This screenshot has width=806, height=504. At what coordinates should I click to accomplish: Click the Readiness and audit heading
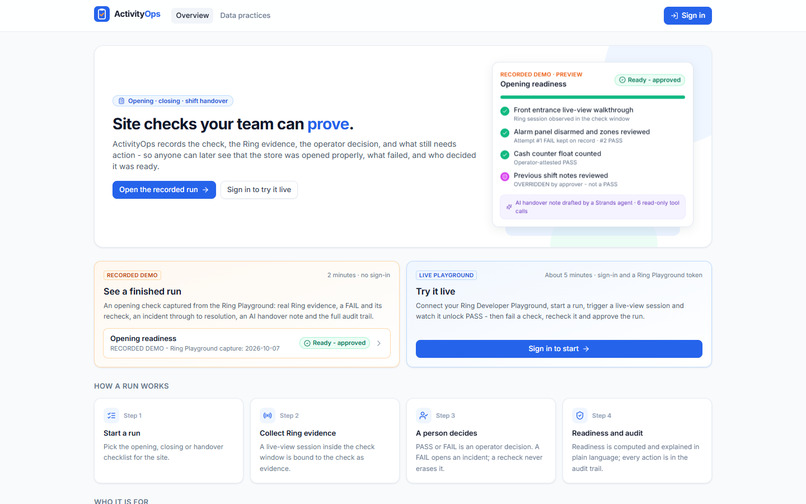(607, 433)
